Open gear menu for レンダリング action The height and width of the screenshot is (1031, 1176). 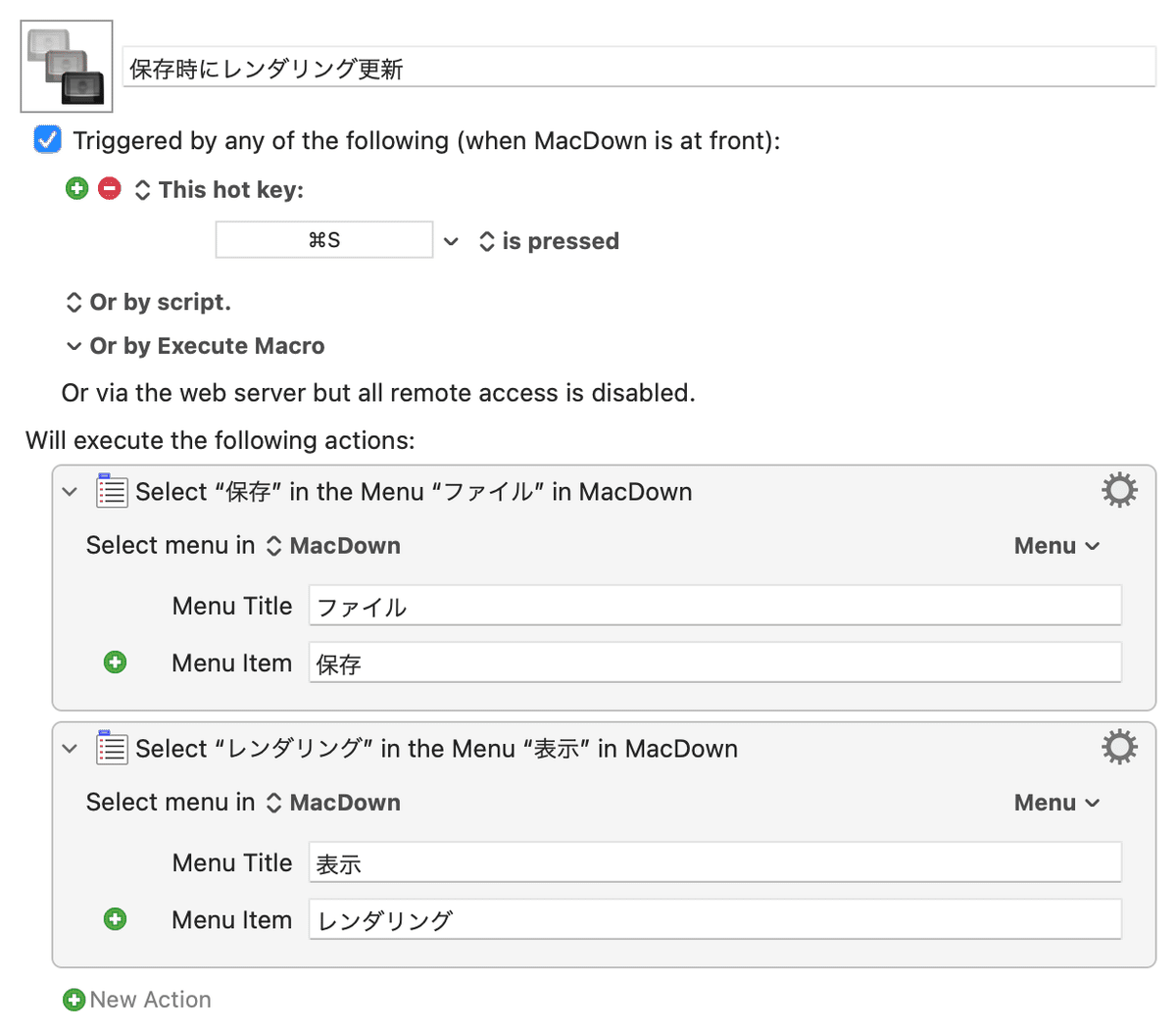pyautogui.click(x=1119, y=747)
